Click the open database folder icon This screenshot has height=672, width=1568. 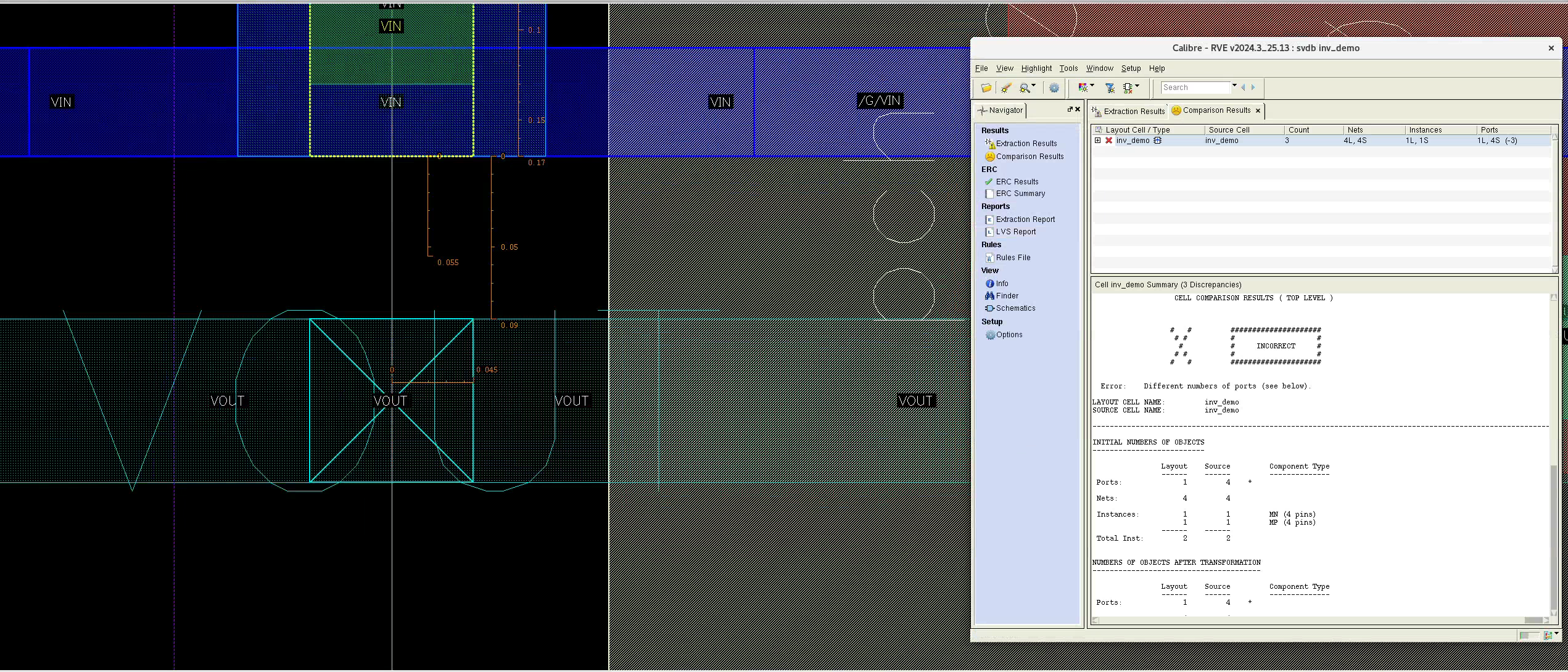pos(986,88)
